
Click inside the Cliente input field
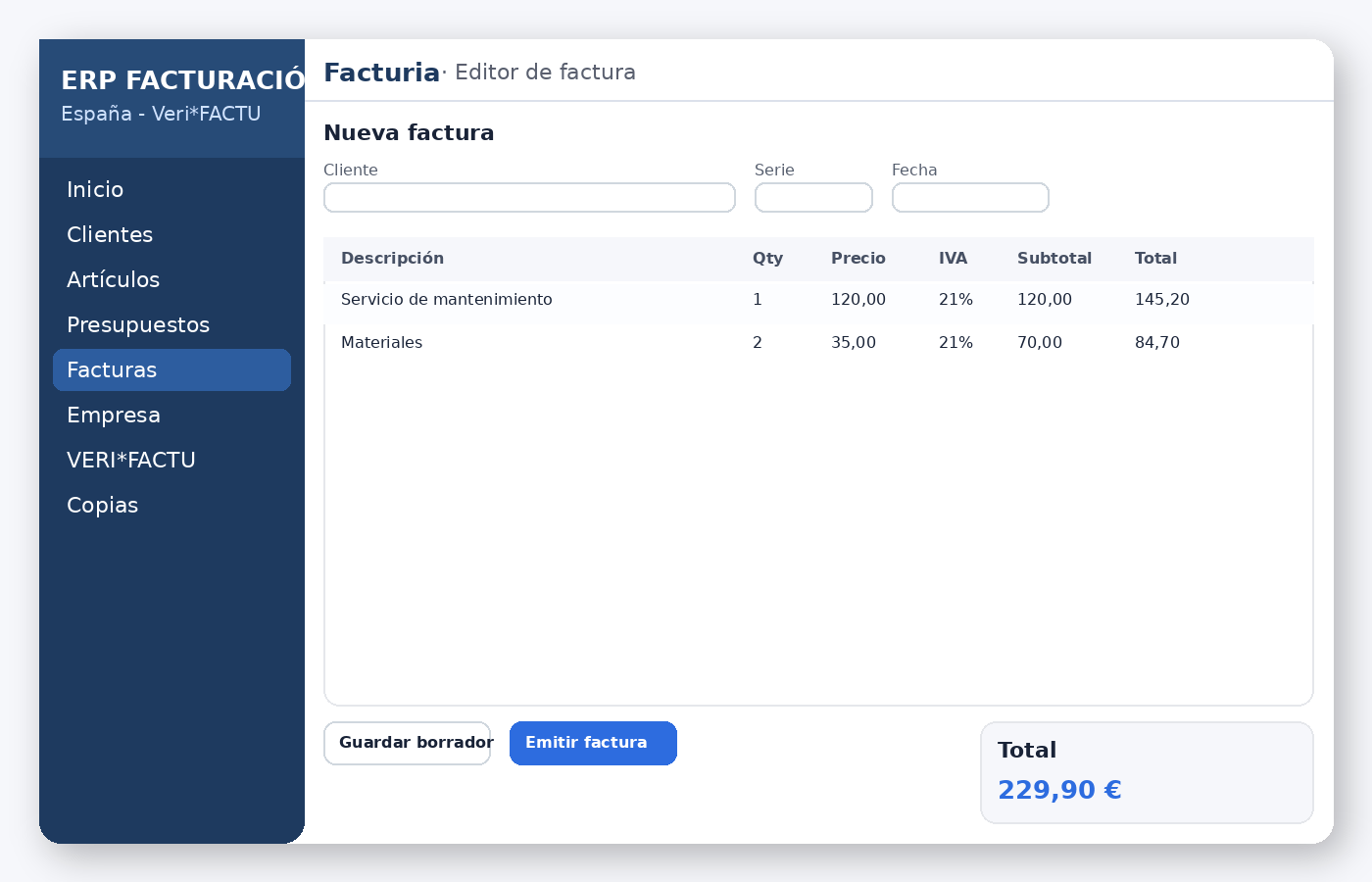pos(529,197)
